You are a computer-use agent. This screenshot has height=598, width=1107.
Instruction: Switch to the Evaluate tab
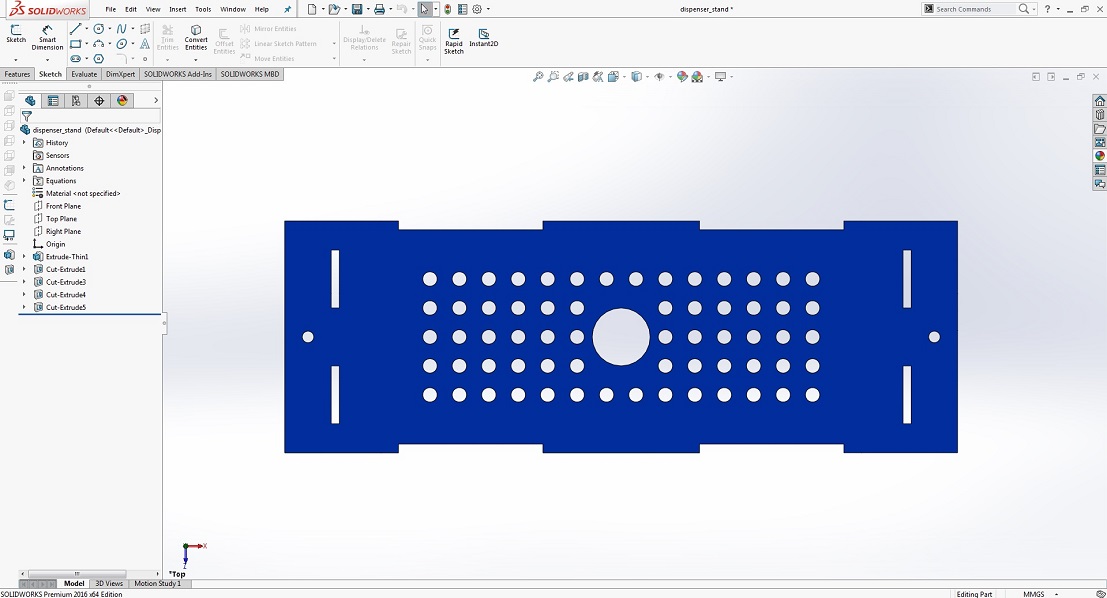[x=83, y=74]
